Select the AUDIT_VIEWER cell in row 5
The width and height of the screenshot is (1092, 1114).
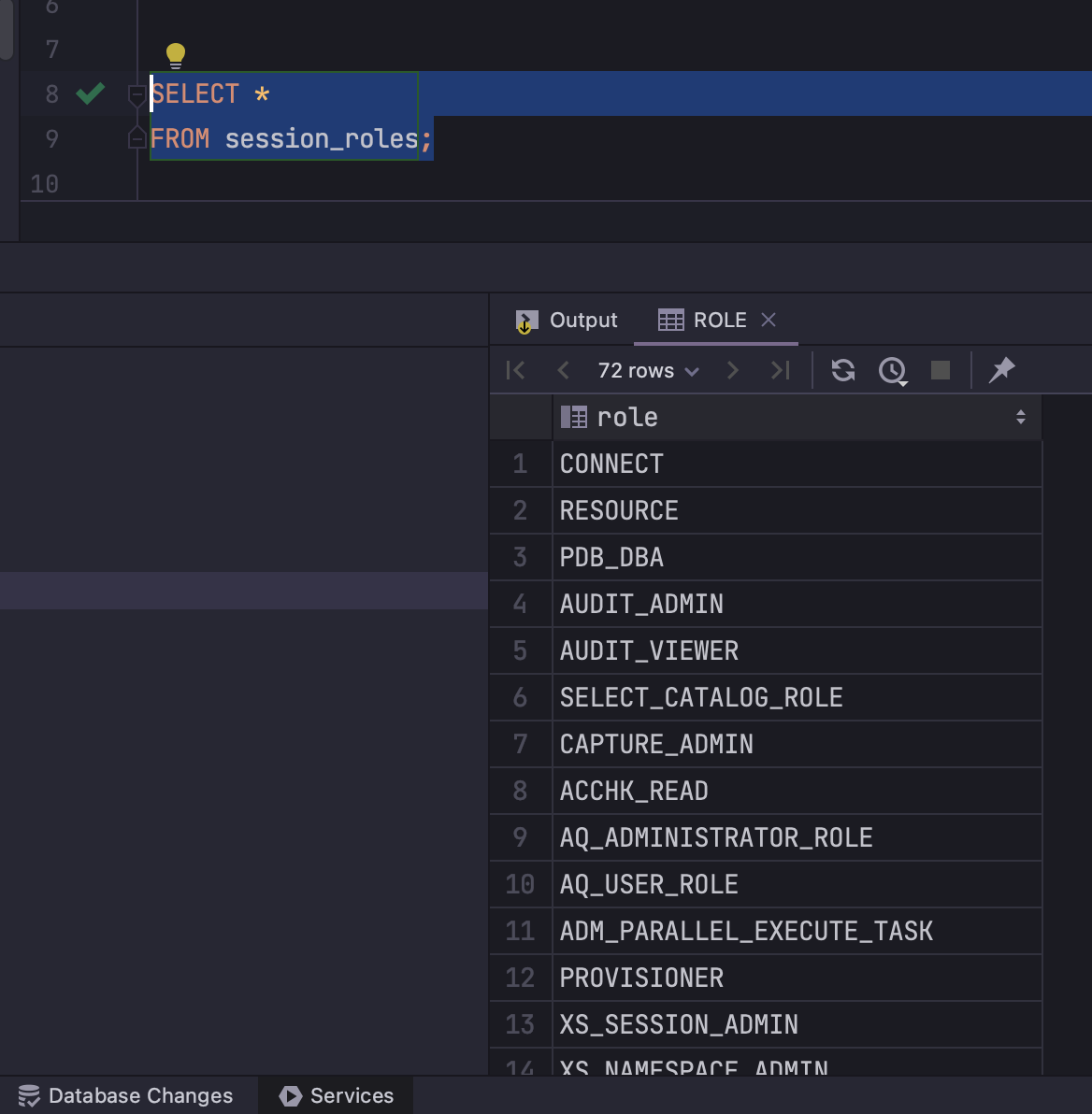pos(649,650)
